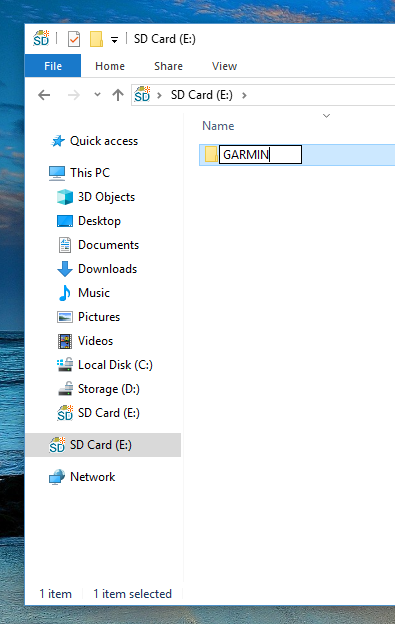The width and height of the screenshot is (395, 624).
Task: Click the SD Card icon in title bar
Action: pyautogui.click(x=41, y=38)
